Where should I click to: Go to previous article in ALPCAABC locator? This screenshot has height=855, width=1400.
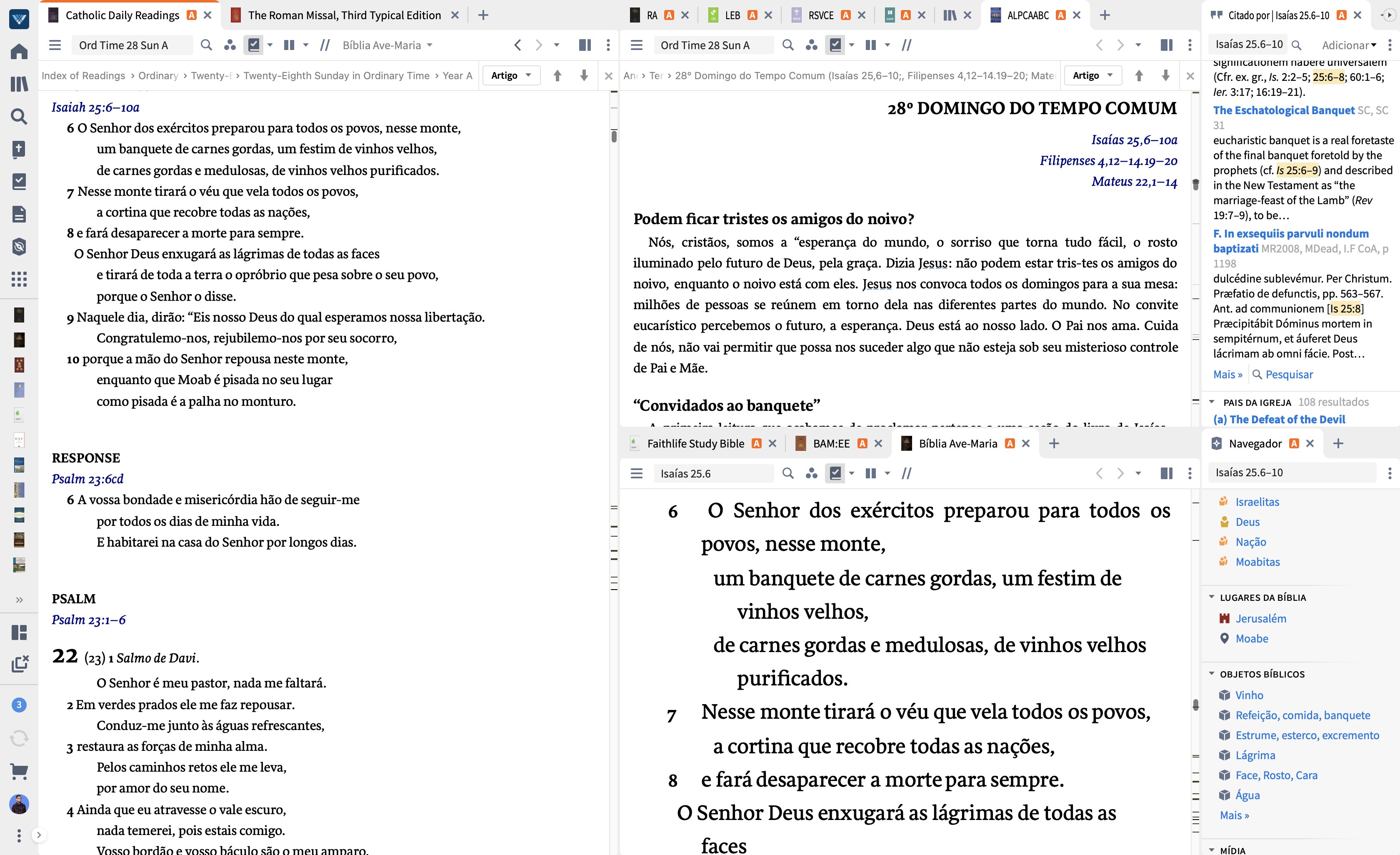[1139, 75]
